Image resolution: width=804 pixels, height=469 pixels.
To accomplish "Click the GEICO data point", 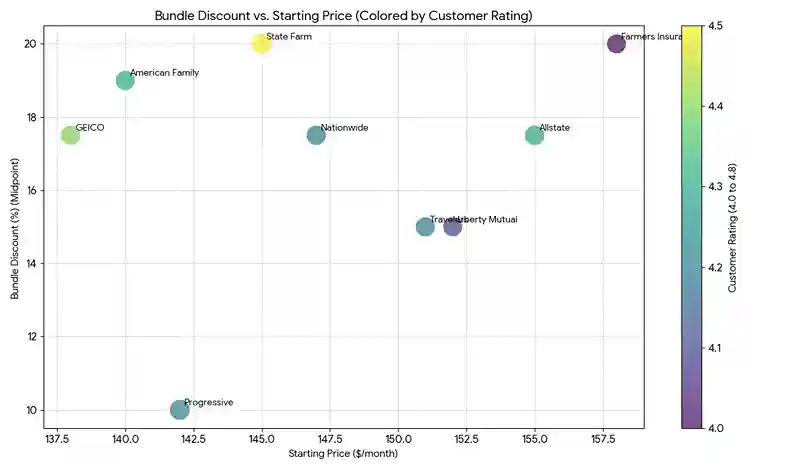I will [x=70, y=135].
